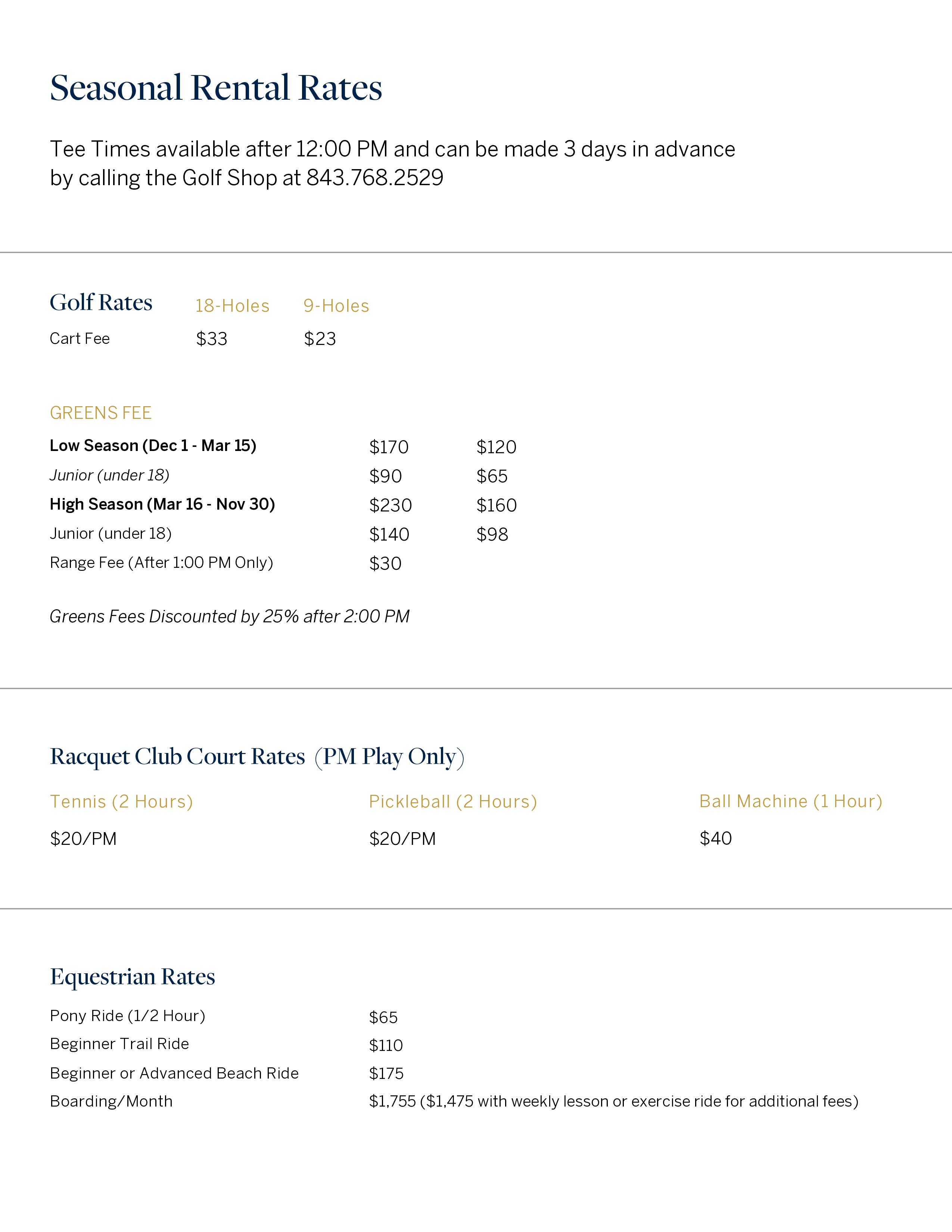Select the Tennis (2 Hours) label
The height and width of the screenshot is (1232, 952).
(x=121, y=802)
